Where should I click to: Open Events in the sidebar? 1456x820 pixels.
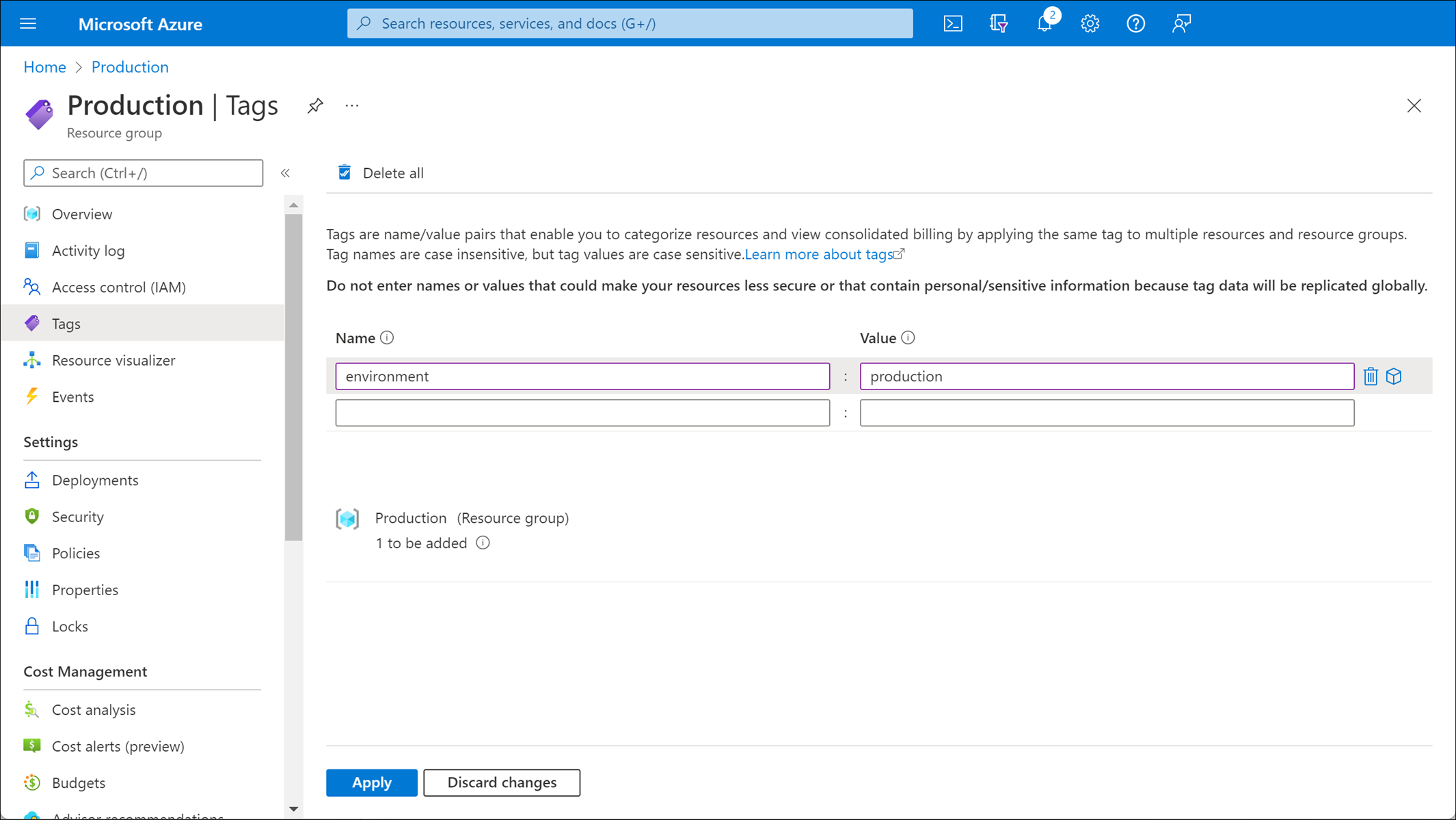[x=142, y=396]
